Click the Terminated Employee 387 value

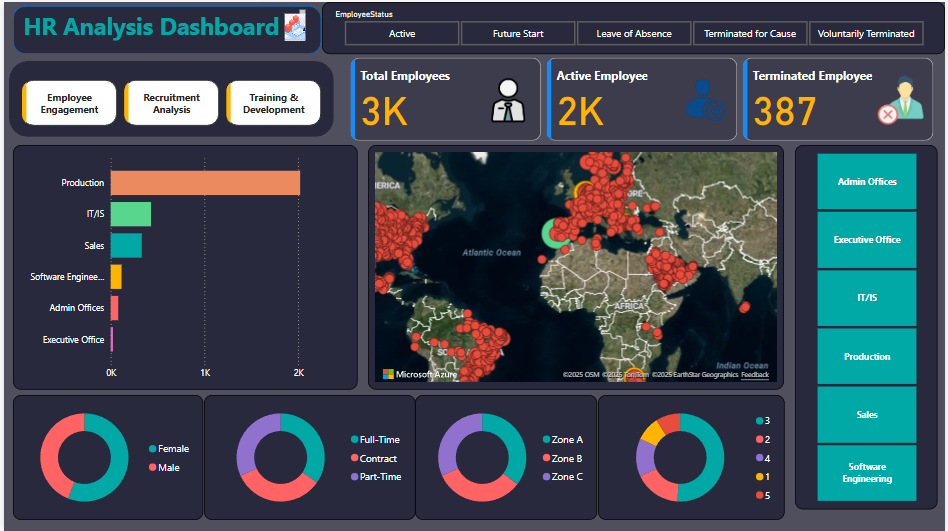click(x=785, y=112)
